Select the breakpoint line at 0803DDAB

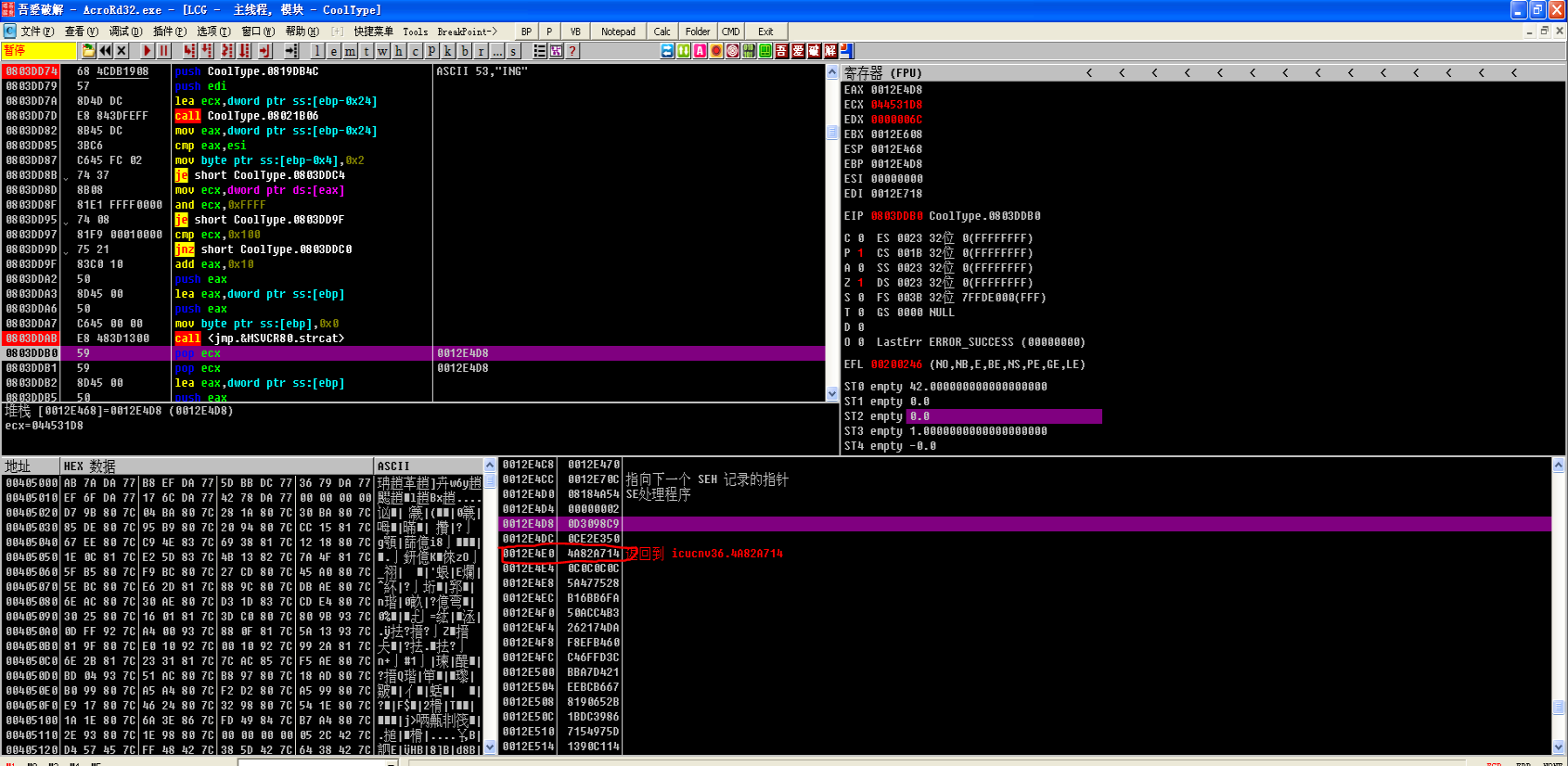point(413,338)
